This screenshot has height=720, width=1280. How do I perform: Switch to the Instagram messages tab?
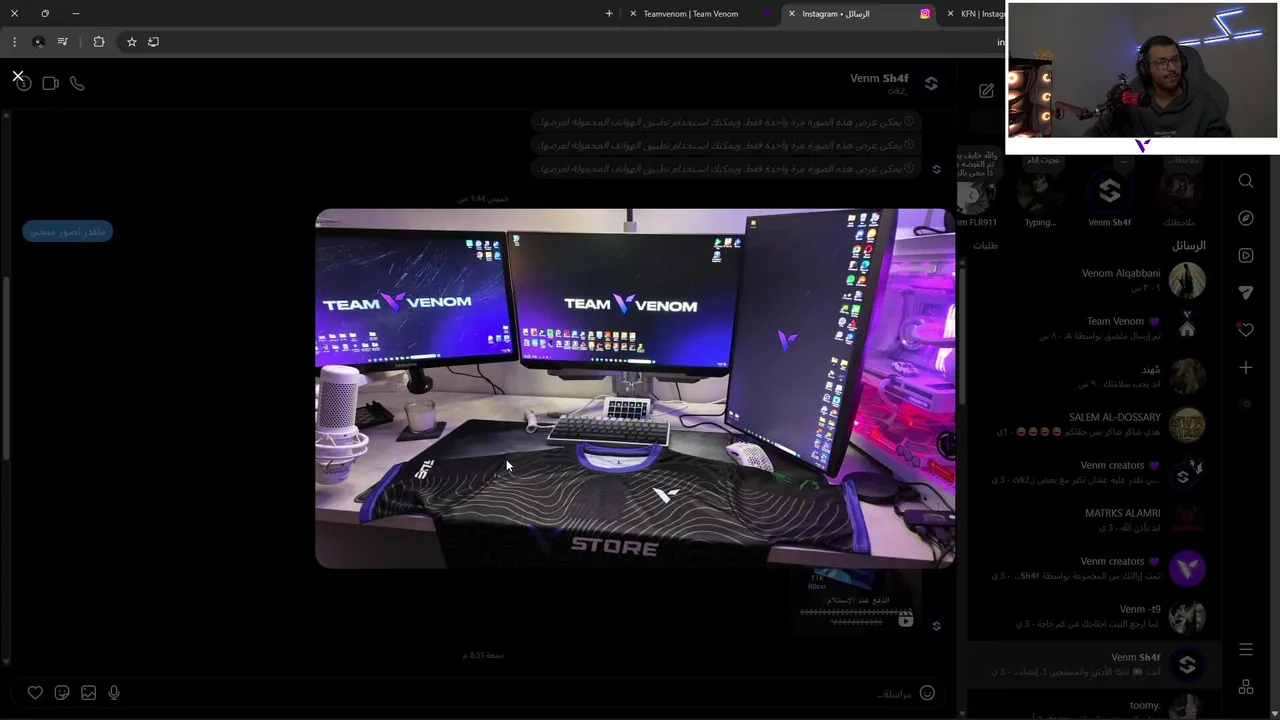pyautogui.click(x=860, y=14)
